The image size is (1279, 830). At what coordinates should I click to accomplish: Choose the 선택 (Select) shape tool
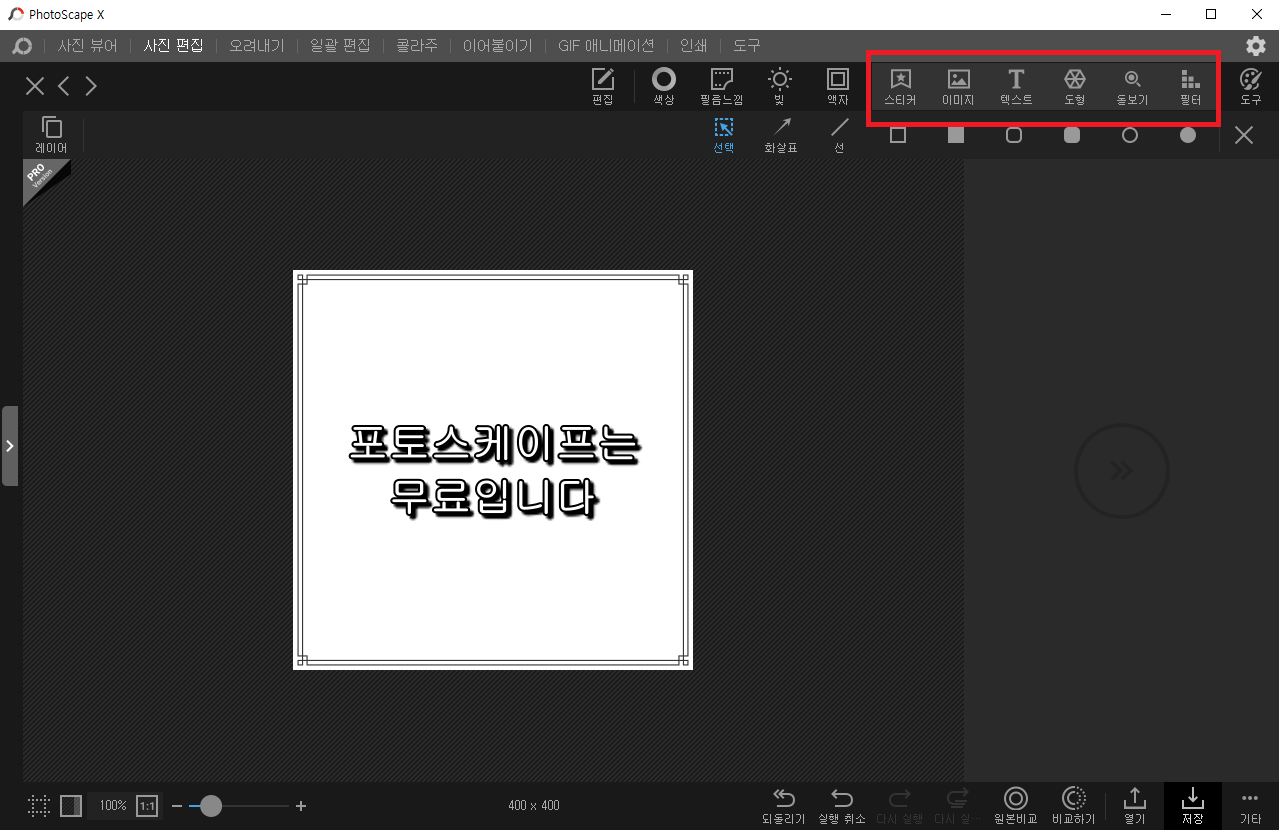723,135
